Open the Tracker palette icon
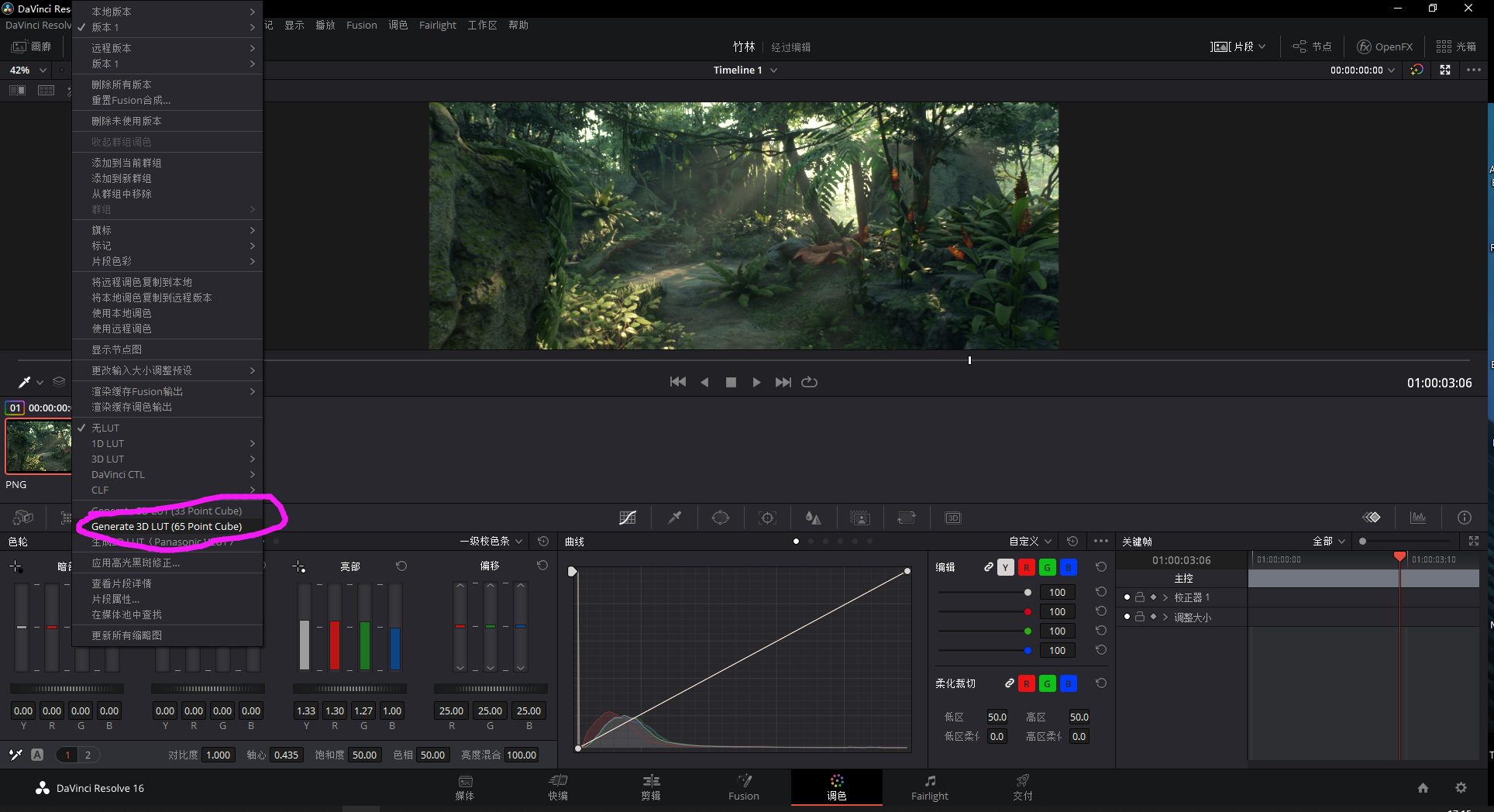1494x812 pixels. [767, 518]
